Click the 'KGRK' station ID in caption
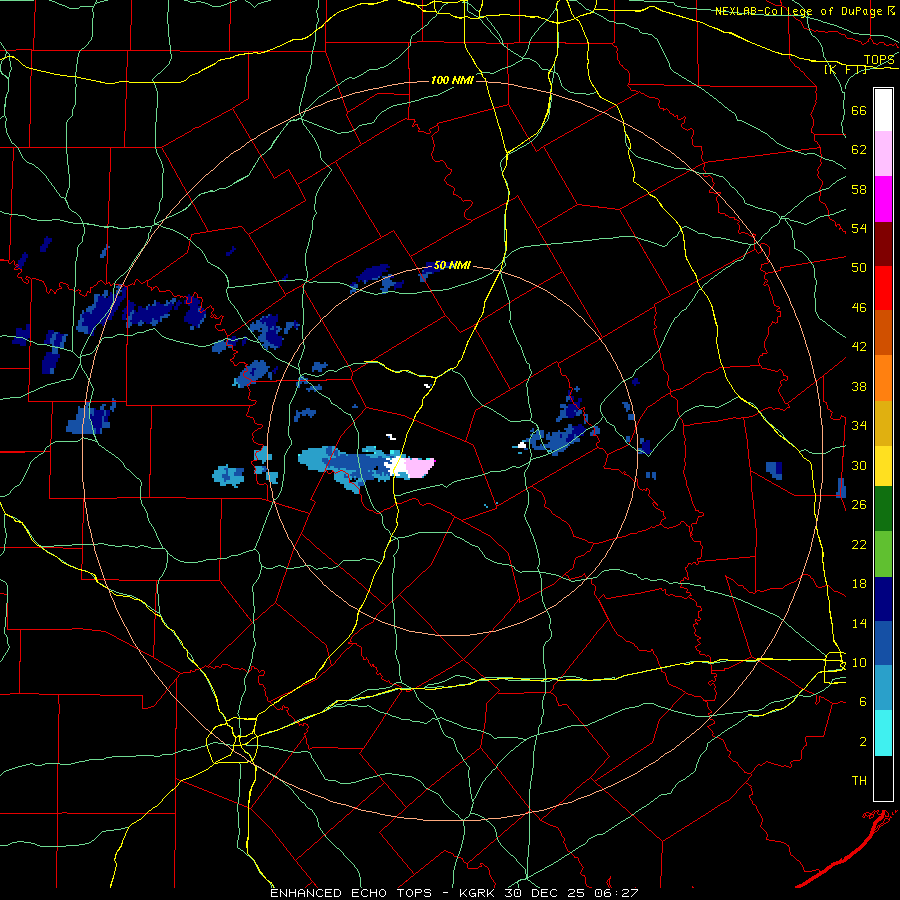900x900 pixels. click(479, 893)
